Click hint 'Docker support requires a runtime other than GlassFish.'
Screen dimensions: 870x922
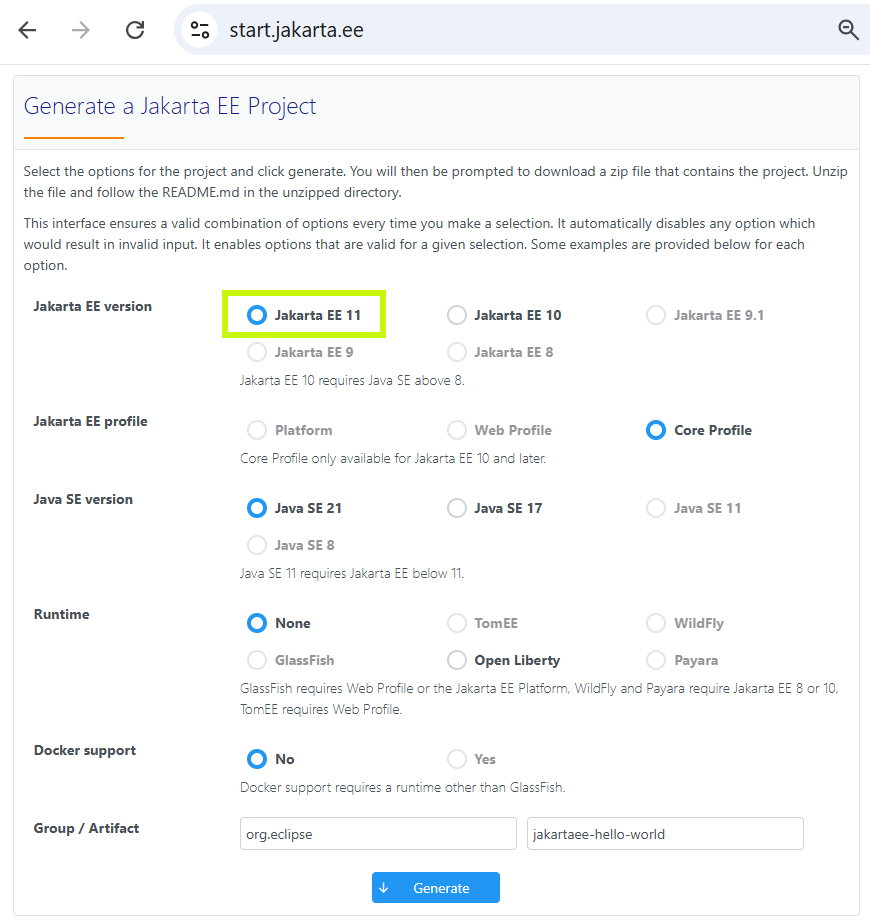click(x=403, y=787)
